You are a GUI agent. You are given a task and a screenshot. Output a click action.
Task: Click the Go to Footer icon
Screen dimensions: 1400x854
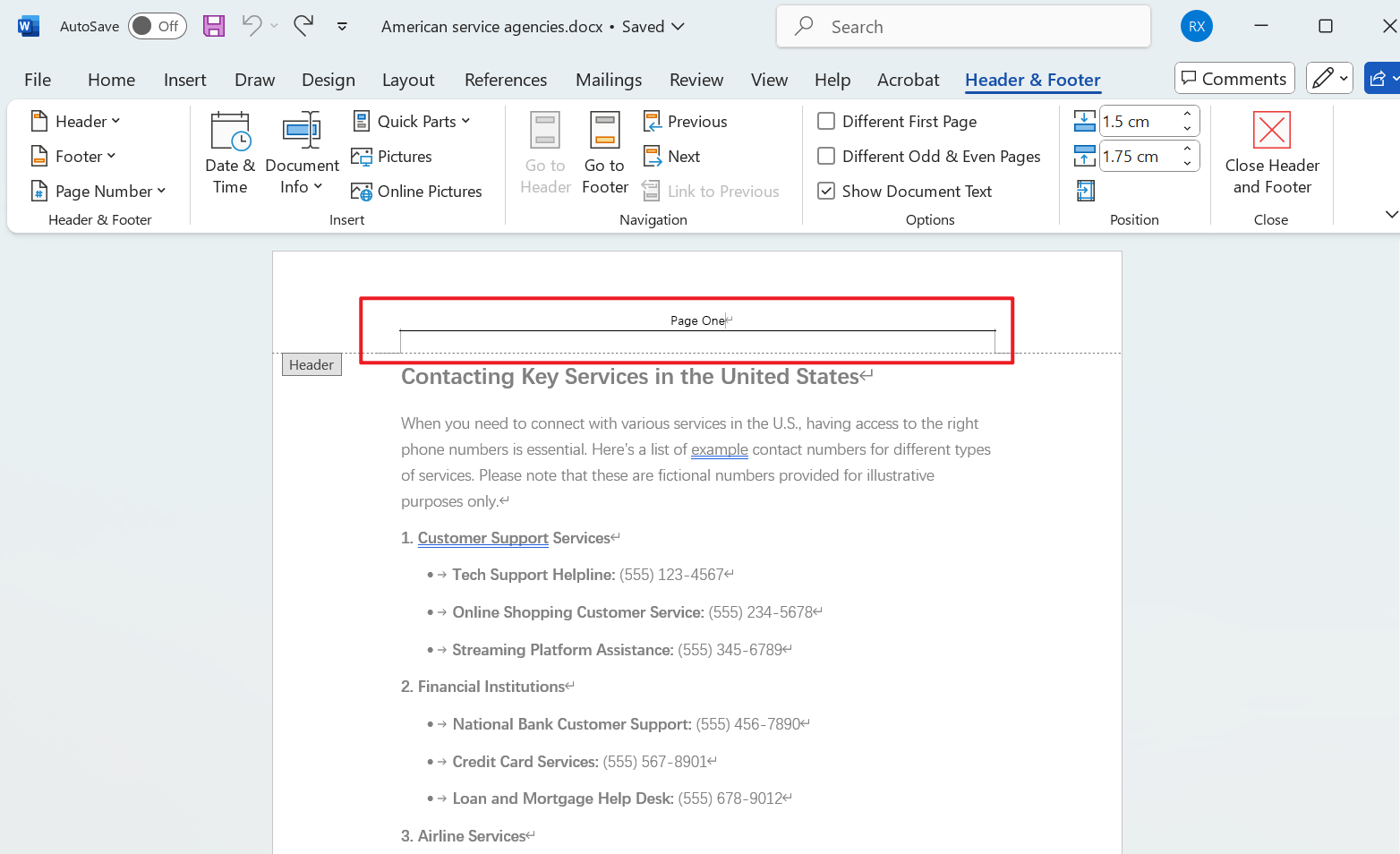[x=605, y=131]
